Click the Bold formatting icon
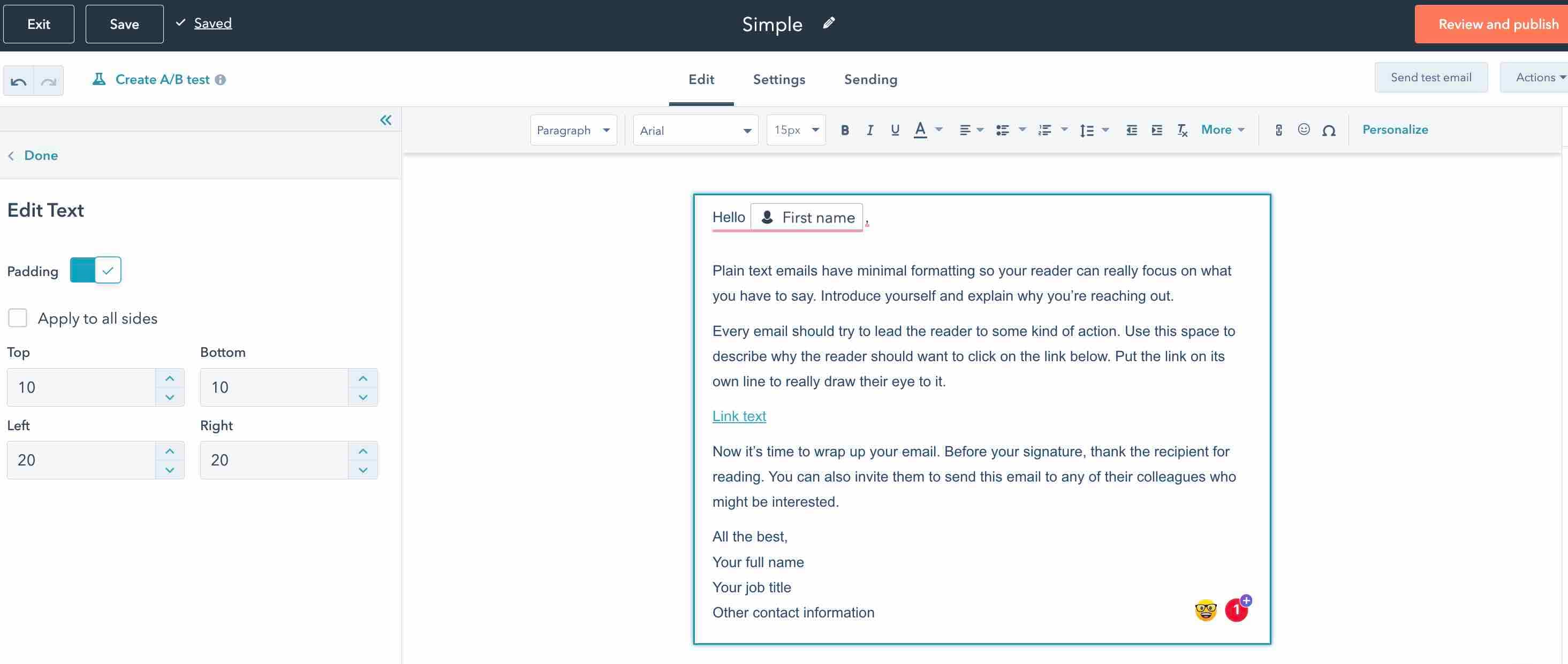The height and width of the screenshot is (664, 1568). 844,129
